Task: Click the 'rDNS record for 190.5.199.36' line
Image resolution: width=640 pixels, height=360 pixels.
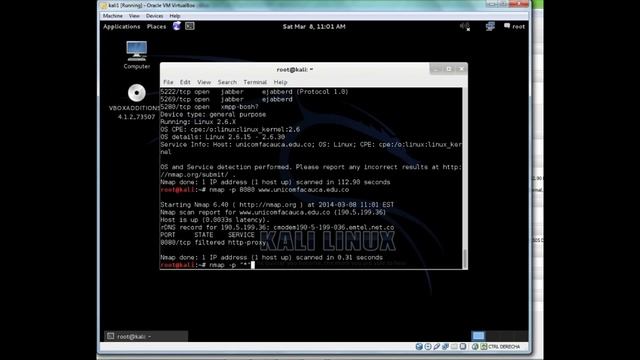Action: [277, 227]
